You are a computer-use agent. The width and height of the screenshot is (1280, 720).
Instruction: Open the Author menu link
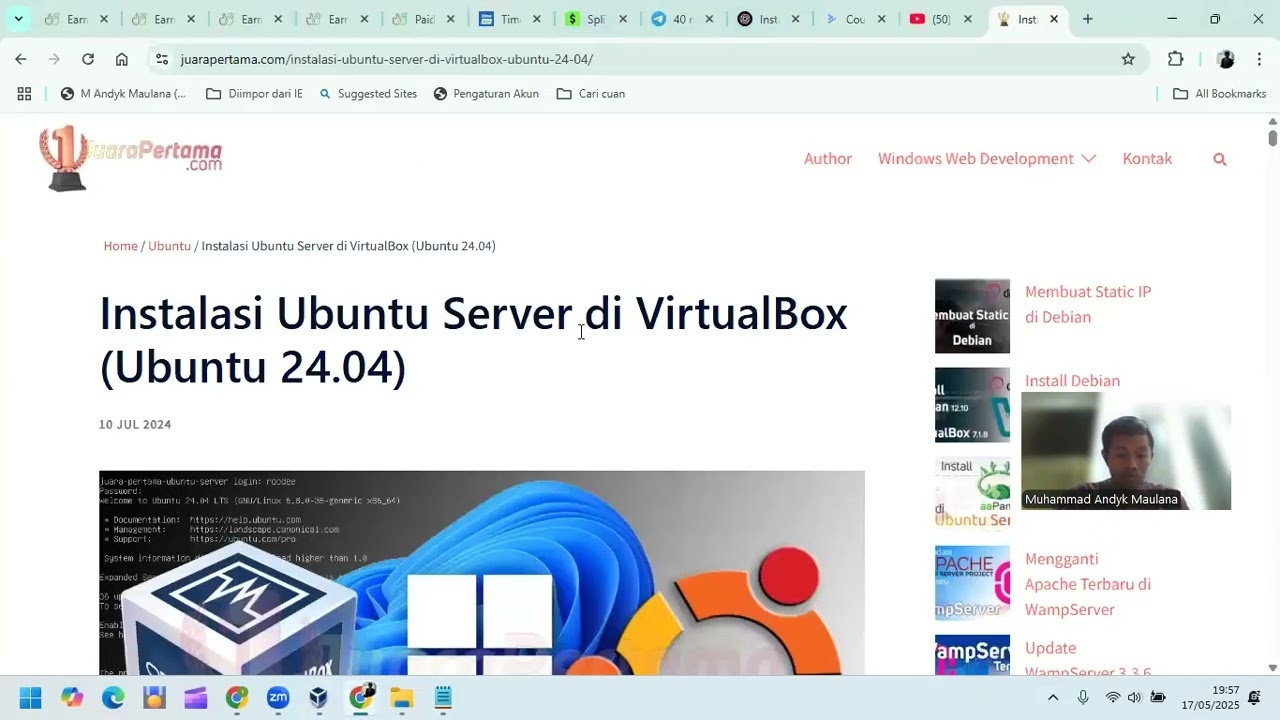[x=828, y=159]
